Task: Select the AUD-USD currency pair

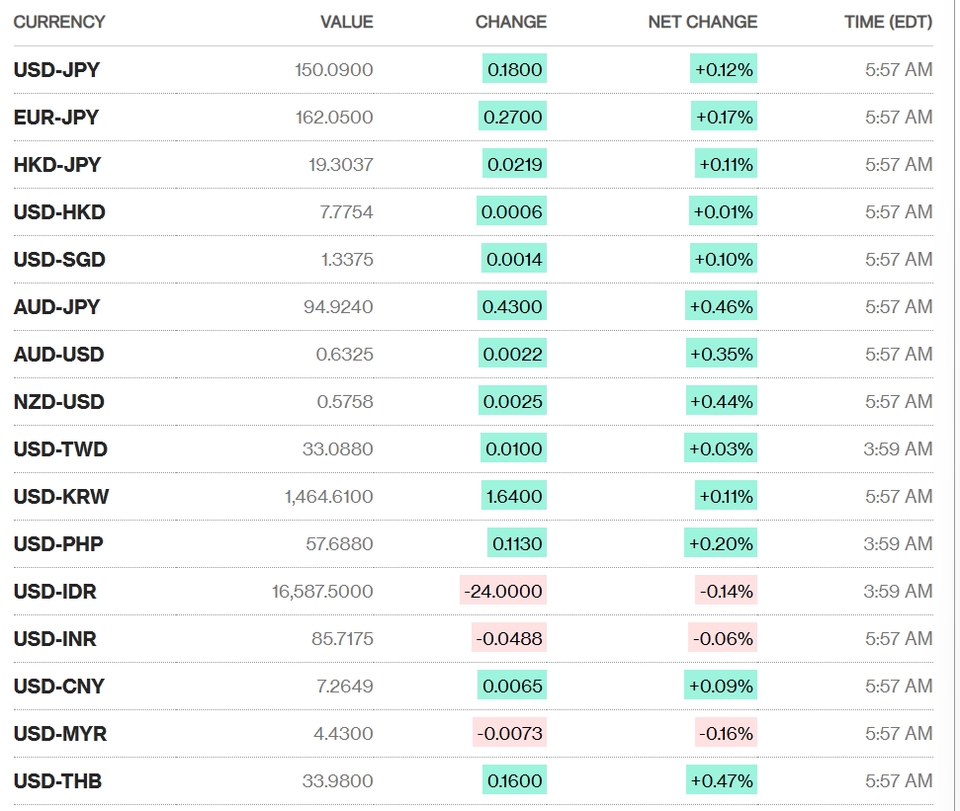Action: point(59,354)
